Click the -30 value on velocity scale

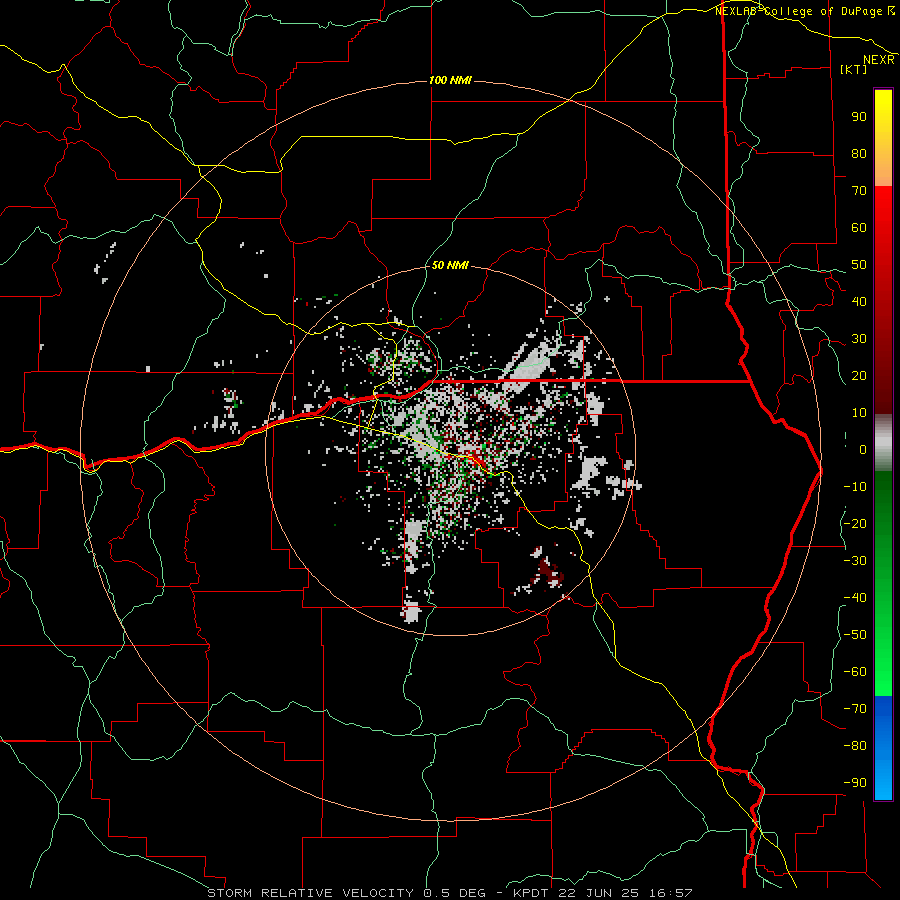[x=855, y=561]
